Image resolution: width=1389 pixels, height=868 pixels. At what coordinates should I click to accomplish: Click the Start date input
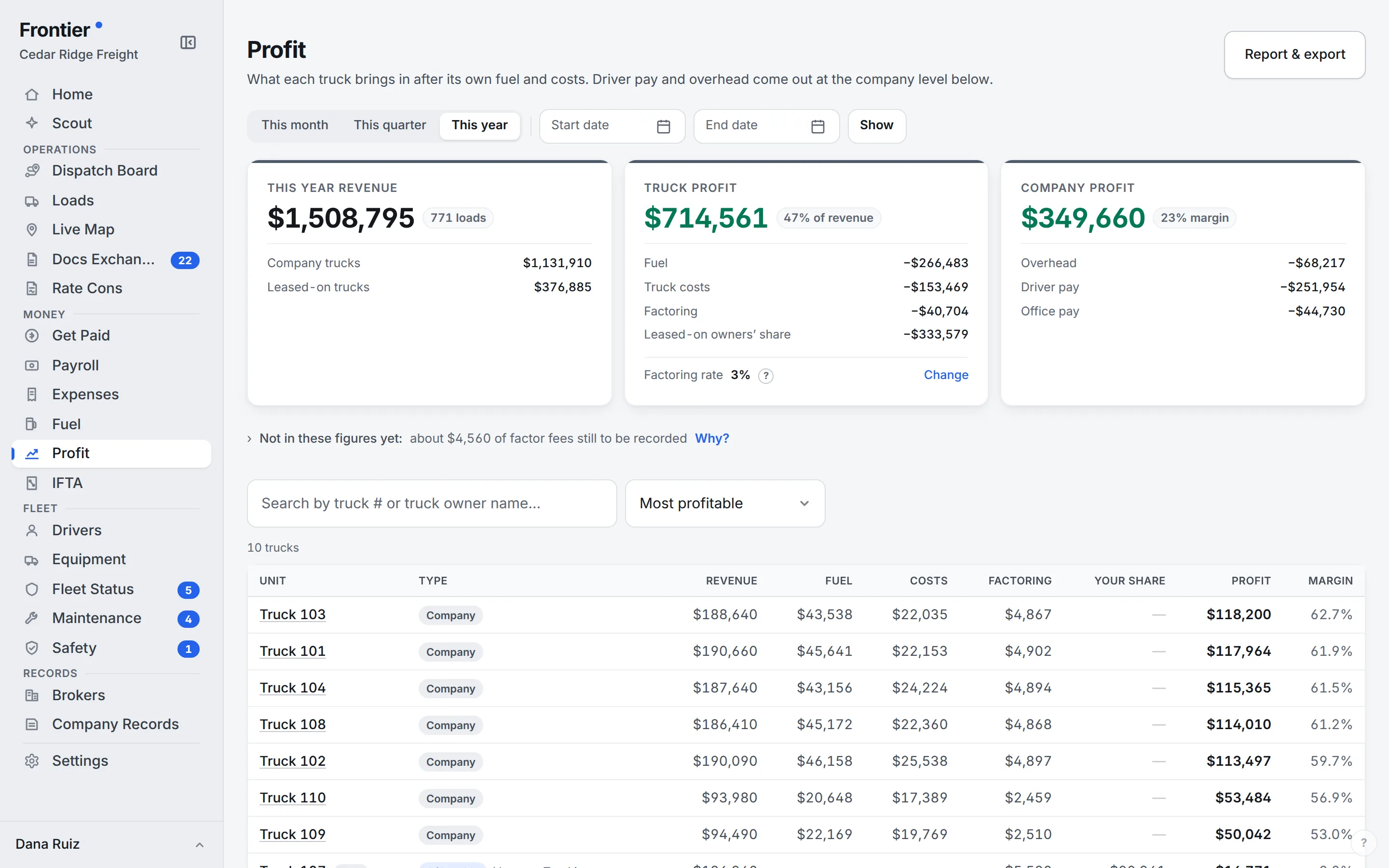[612, 126]
